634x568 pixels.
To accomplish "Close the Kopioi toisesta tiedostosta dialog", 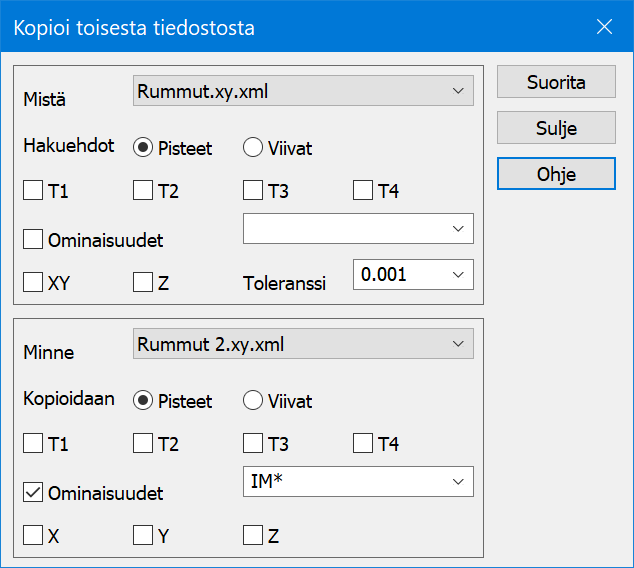I will coord(604,28).
